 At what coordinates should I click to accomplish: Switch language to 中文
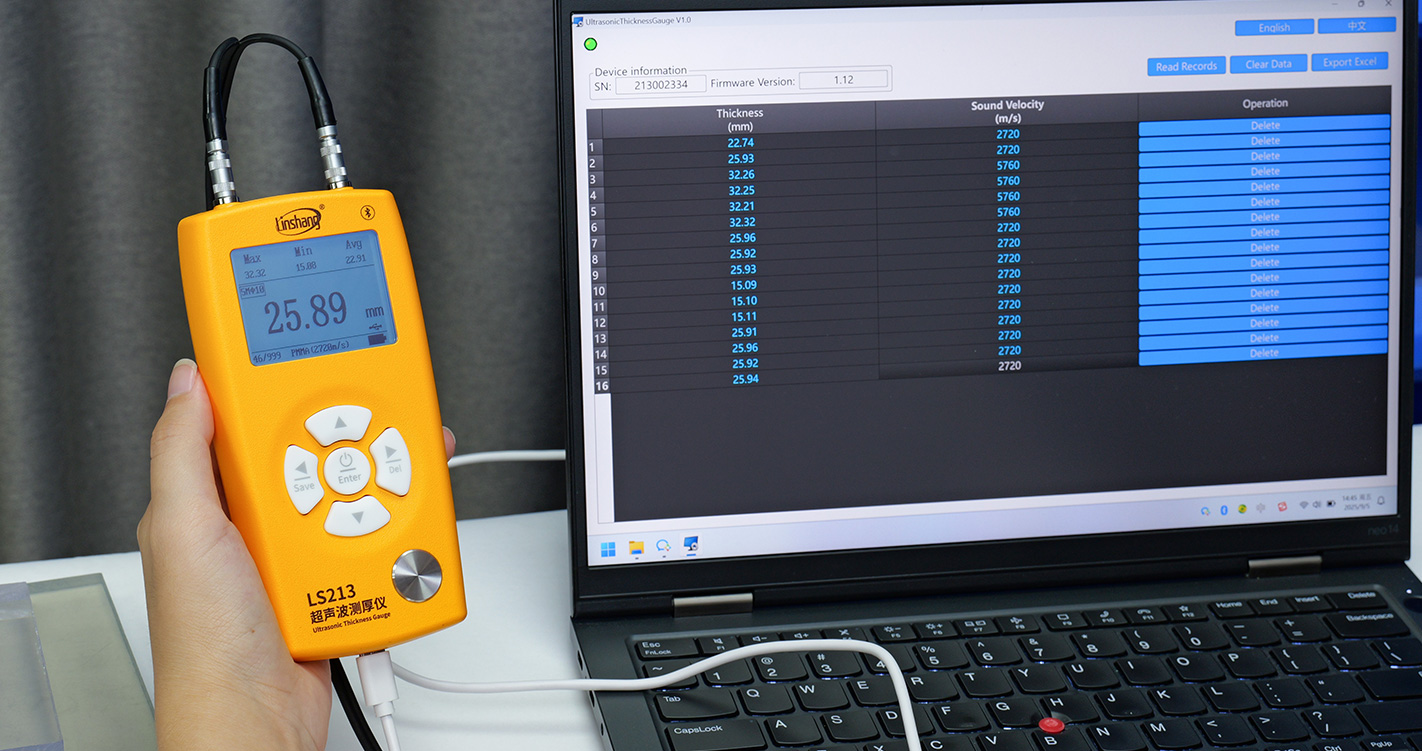click(x=1356, y=25)
